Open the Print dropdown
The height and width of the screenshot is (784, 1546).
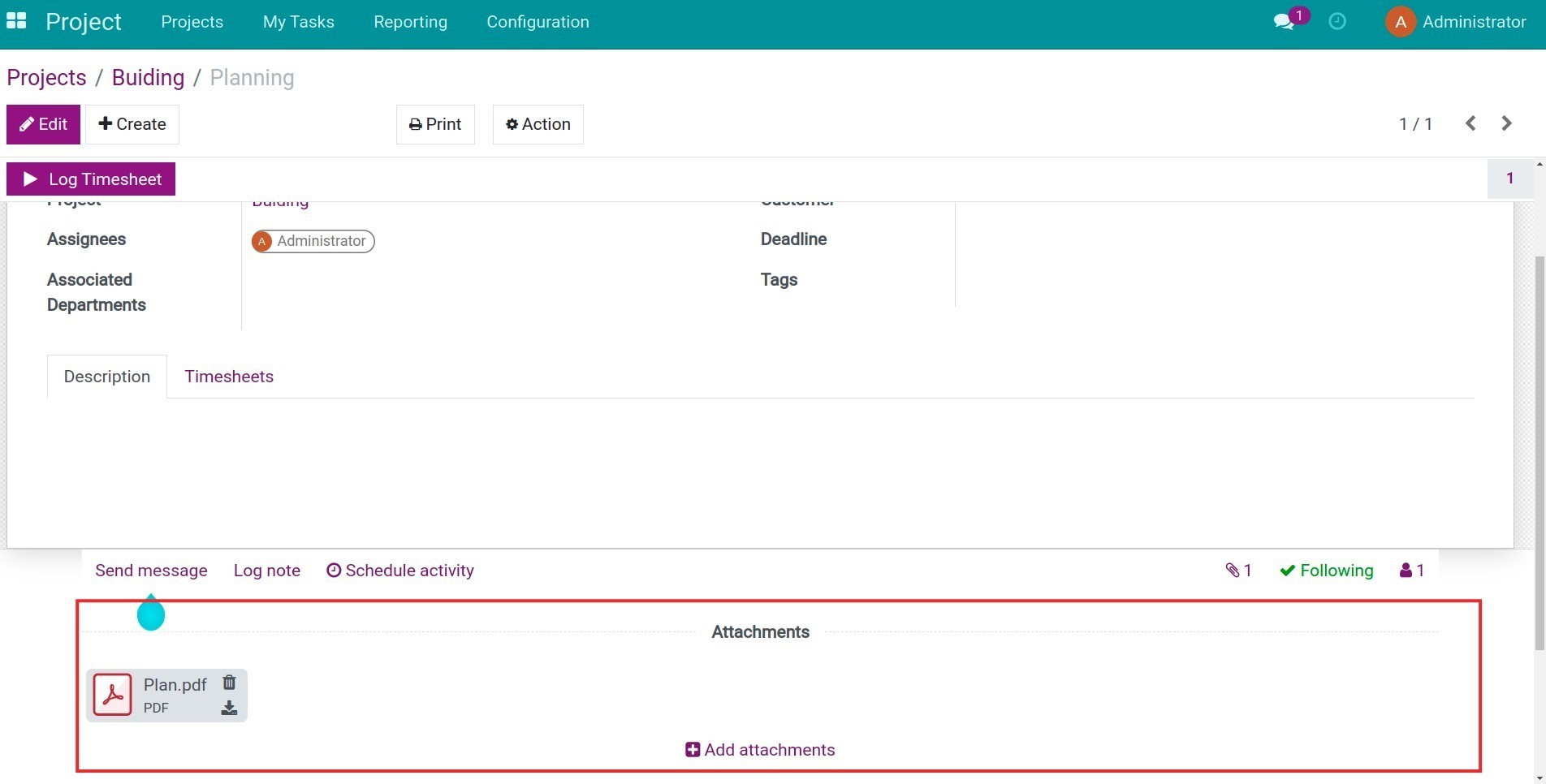click(x=435, y=124)
